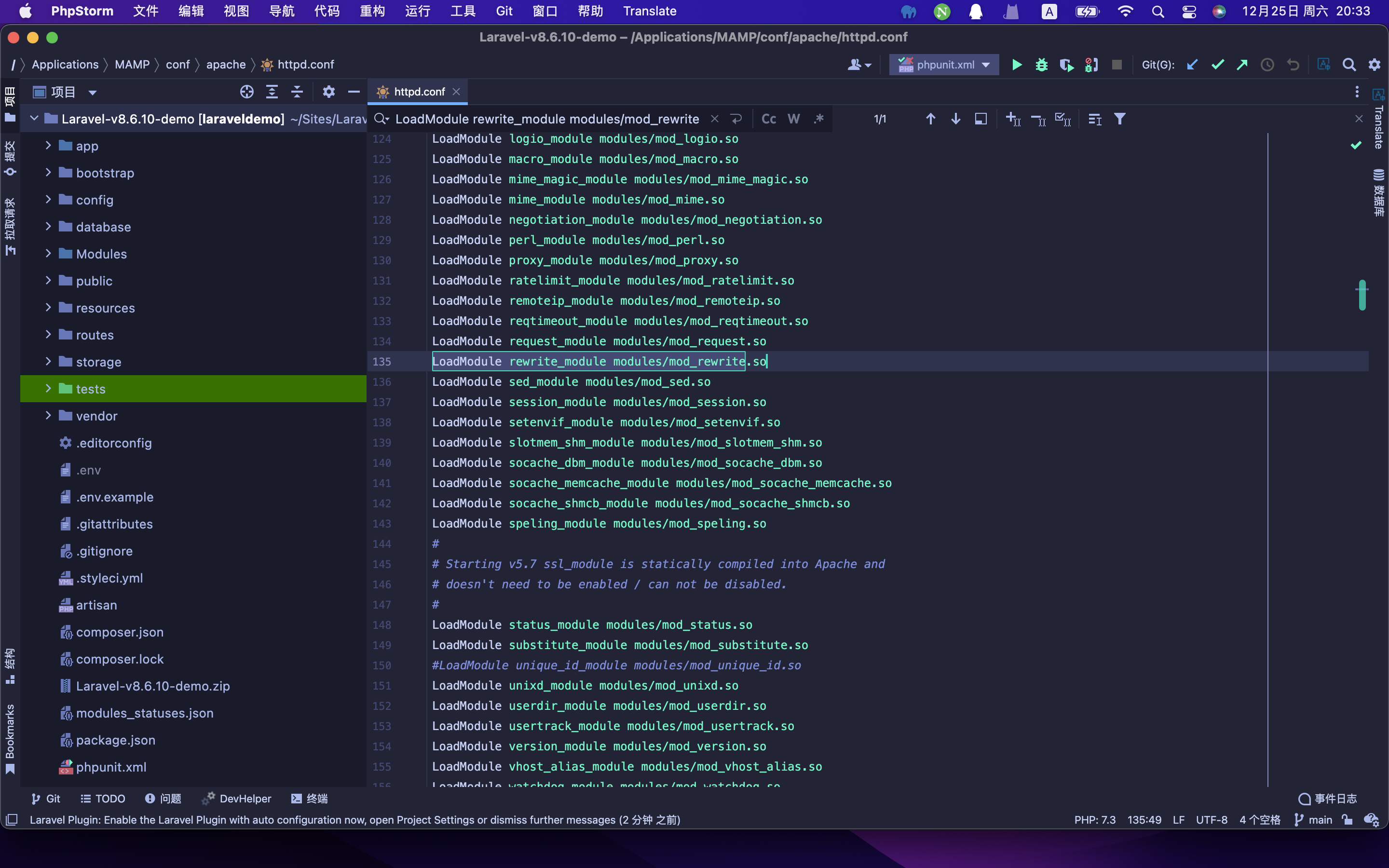Open project panel options gear
Image resolution: width=1389 pixels, height=868 pixels.
pos(328,92)
